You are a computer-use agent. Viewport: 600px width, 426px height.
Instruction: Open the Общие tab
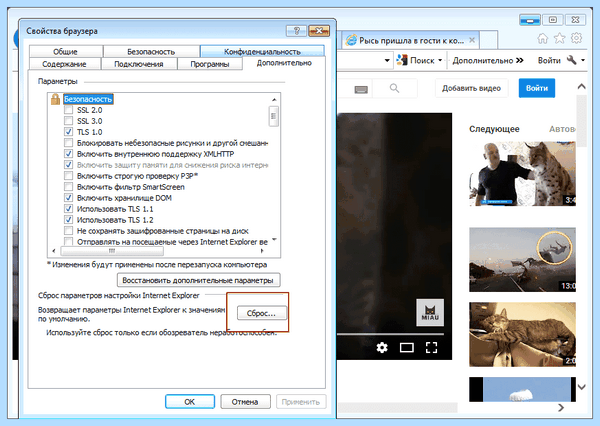tap(65, 51)
